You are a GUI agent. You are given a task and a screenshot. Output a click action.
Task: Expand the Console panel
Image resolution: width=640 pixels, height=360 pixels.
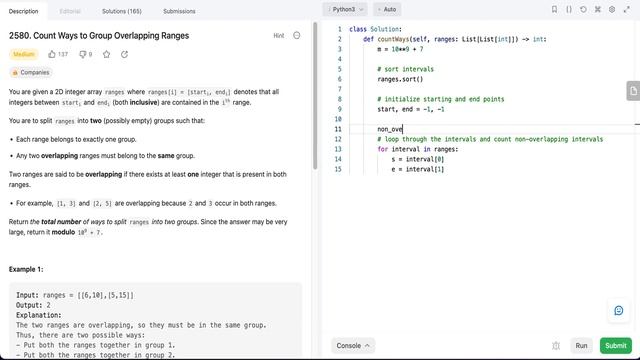tap(353, 346)
